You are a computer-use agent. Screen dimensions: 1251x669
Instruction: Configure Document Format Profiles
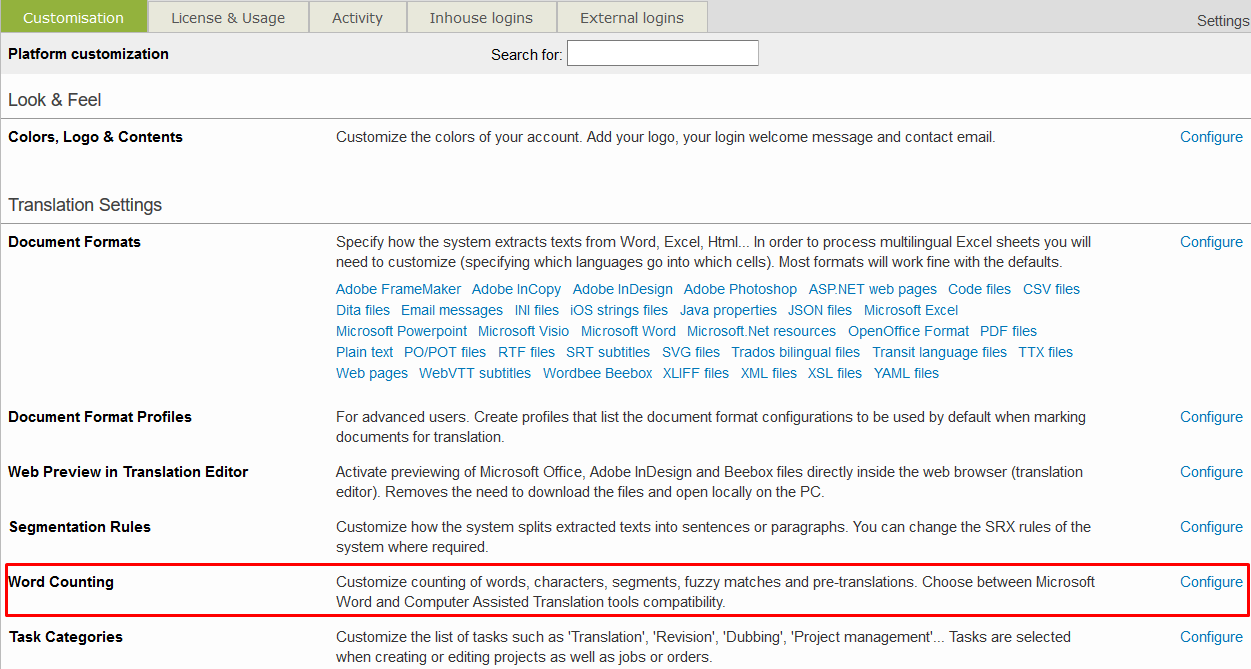click(1211, 417)
